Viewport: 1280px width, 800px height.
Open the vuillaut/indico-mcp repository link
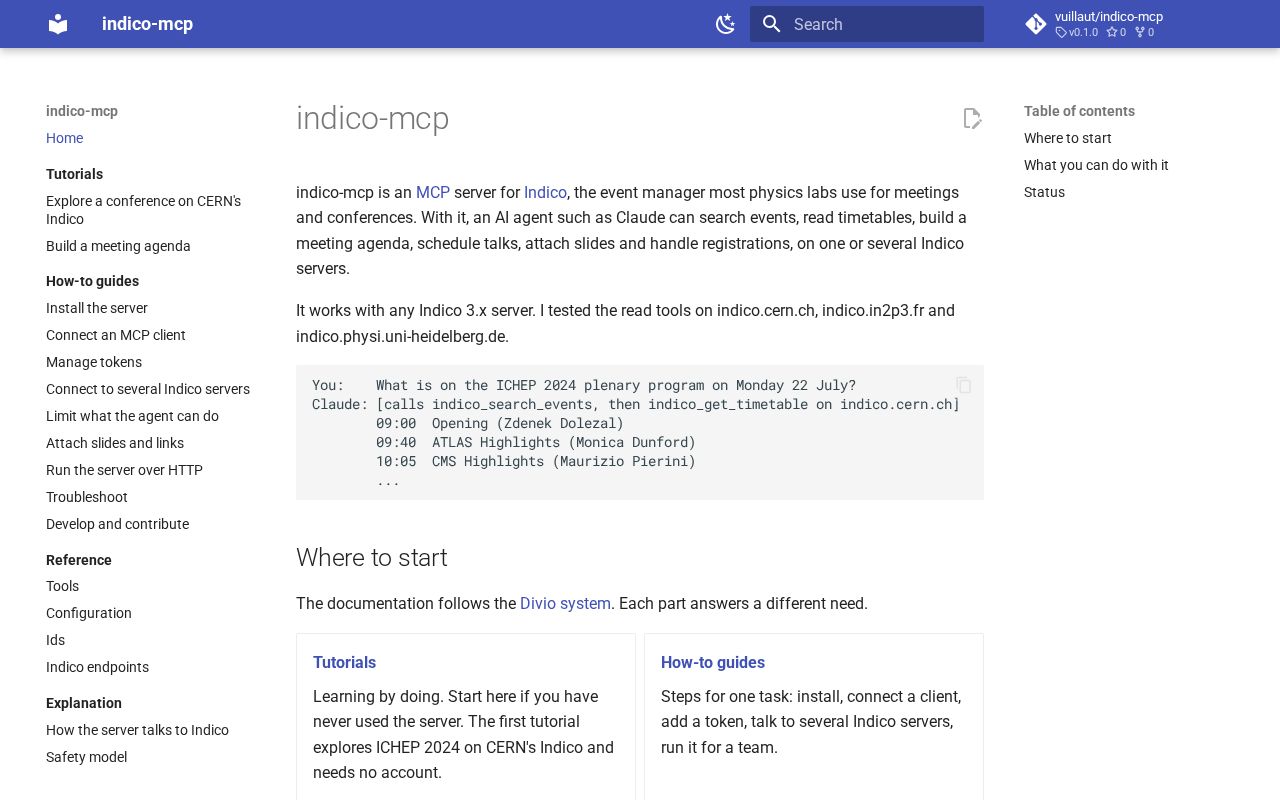click(x=1109, y=17)
